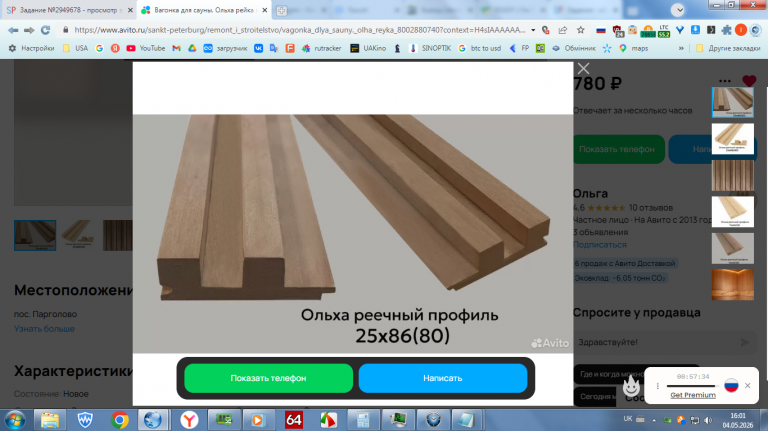Add listing to favorites with heart icon
The width and height of the screenshot is (768, 431).
point(749,81)
